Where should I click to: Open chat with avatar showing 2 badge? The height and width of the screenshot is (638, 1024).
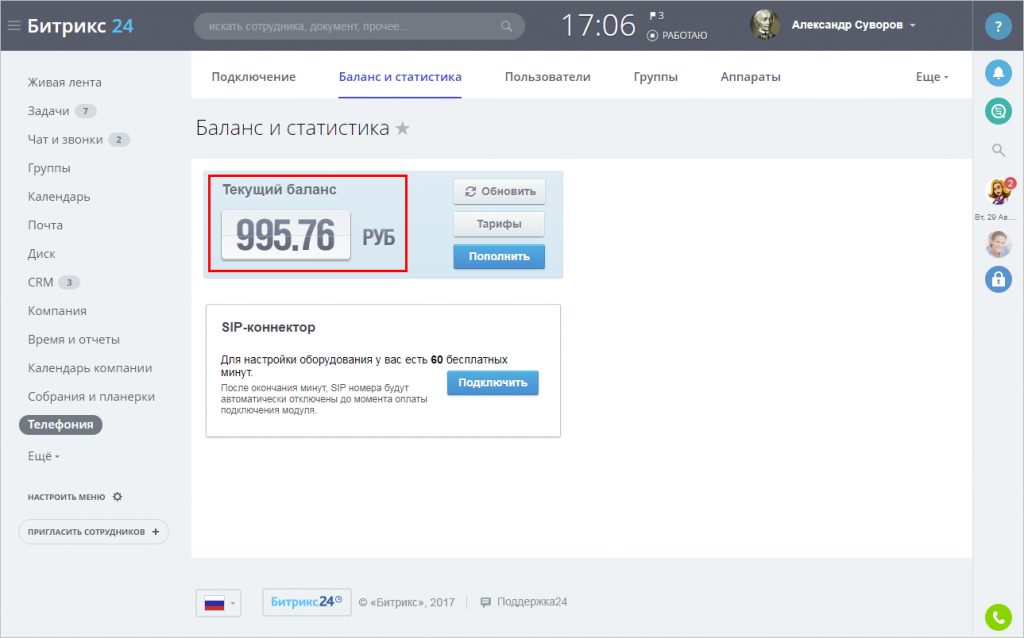pos(999,191)
